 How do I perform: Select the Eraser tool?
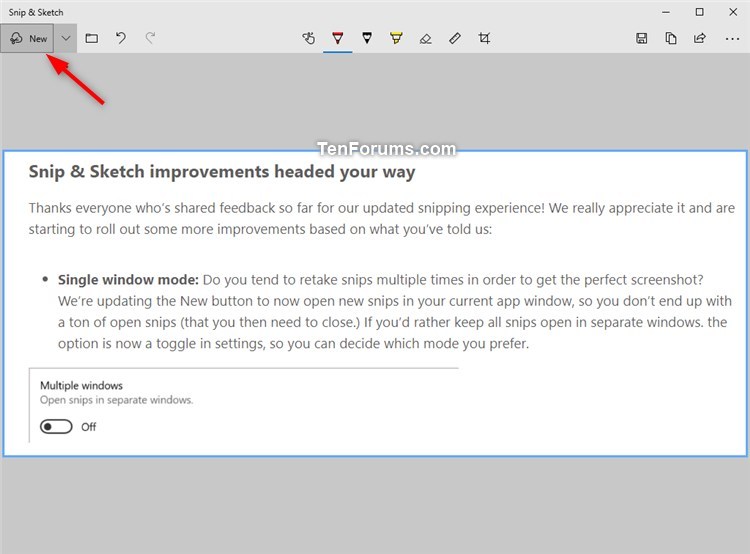(x=425, y=38)
